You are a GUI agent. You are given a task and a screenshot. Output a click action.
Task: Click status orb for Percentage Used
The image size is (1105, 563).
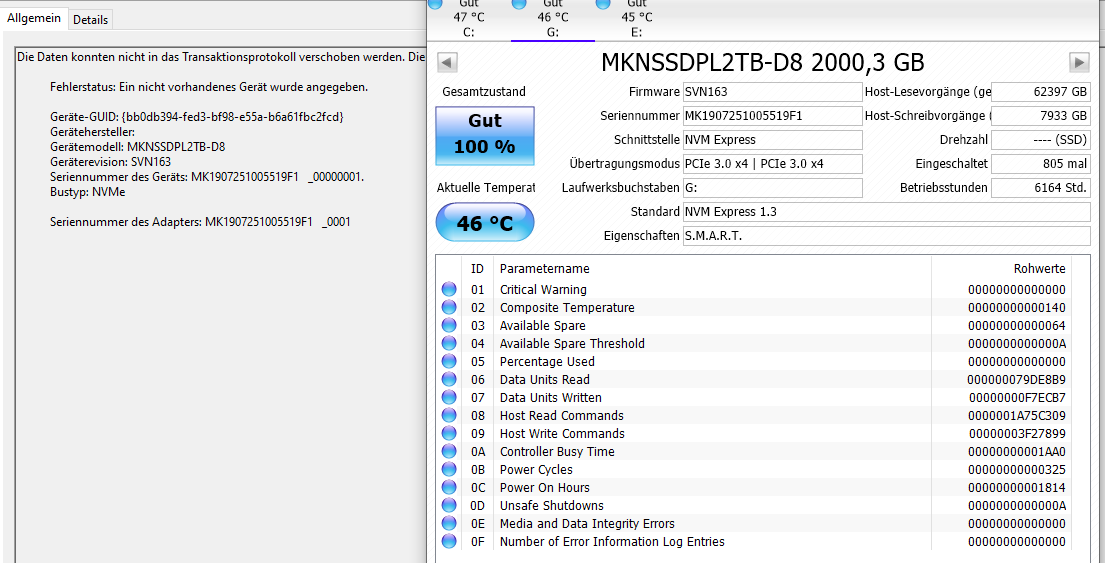click(x=449, y=361)
